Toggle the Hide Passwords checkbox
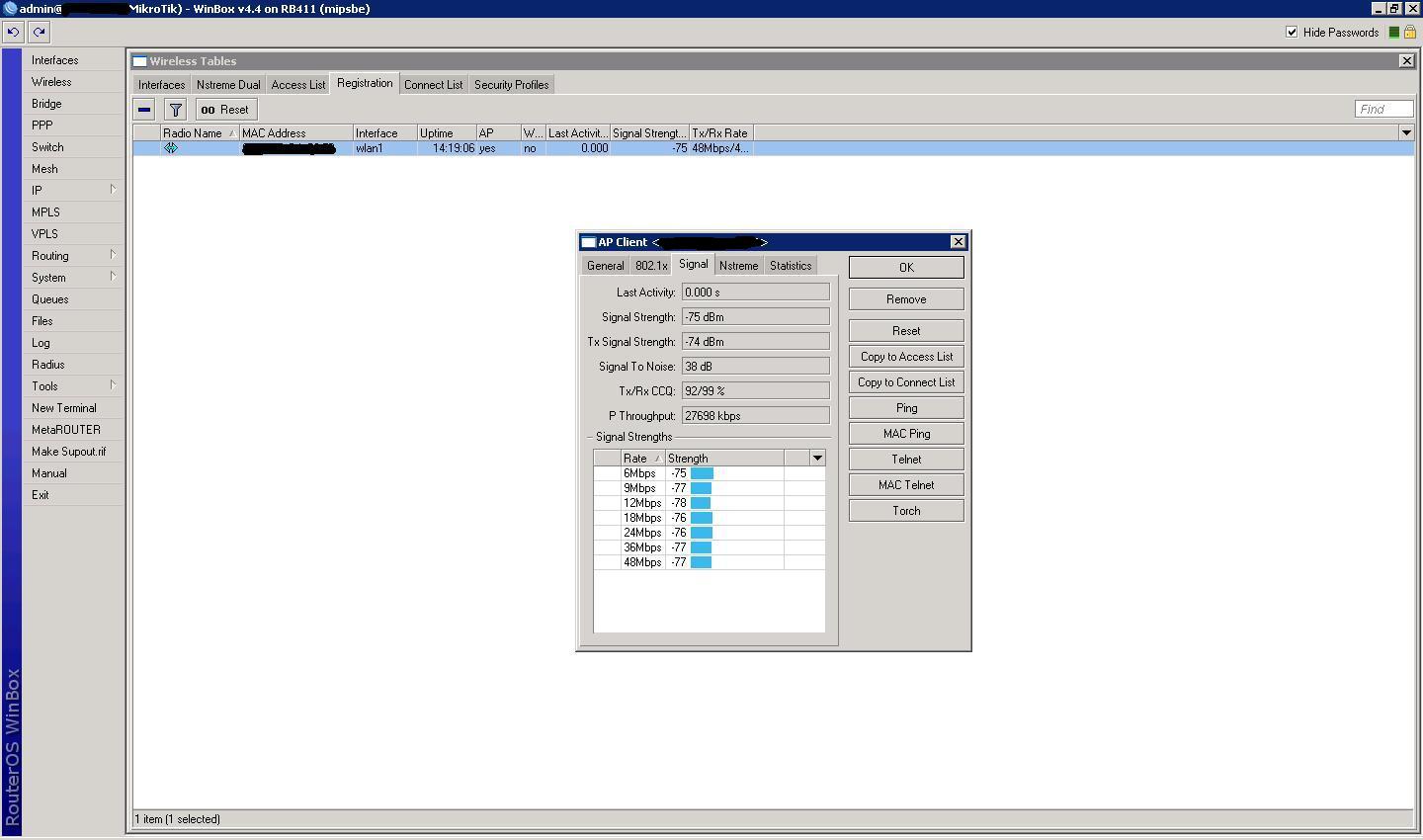 point(1292,33)
